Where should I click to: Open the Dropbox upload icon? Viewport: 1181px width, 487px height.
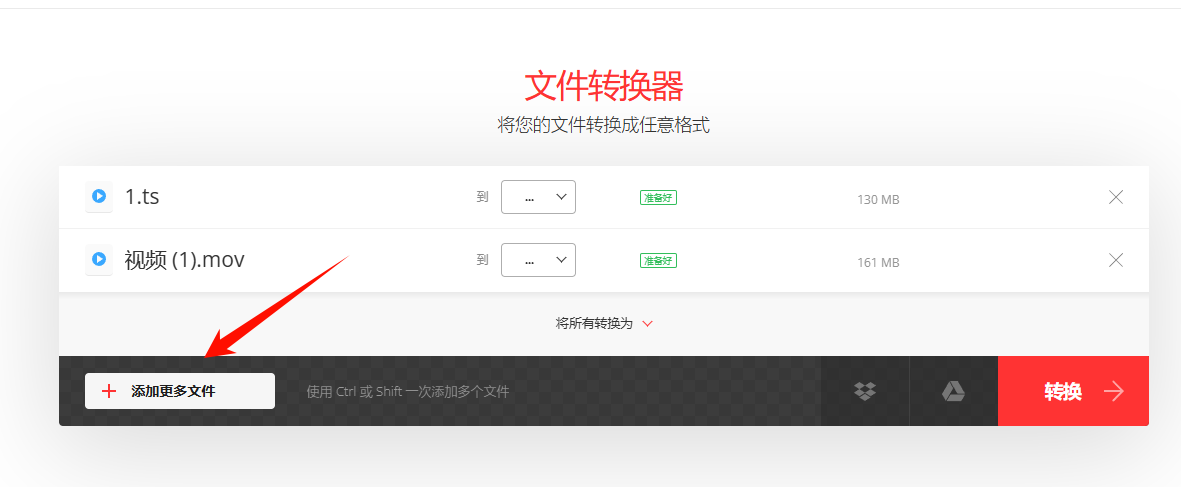coord(865,391)
